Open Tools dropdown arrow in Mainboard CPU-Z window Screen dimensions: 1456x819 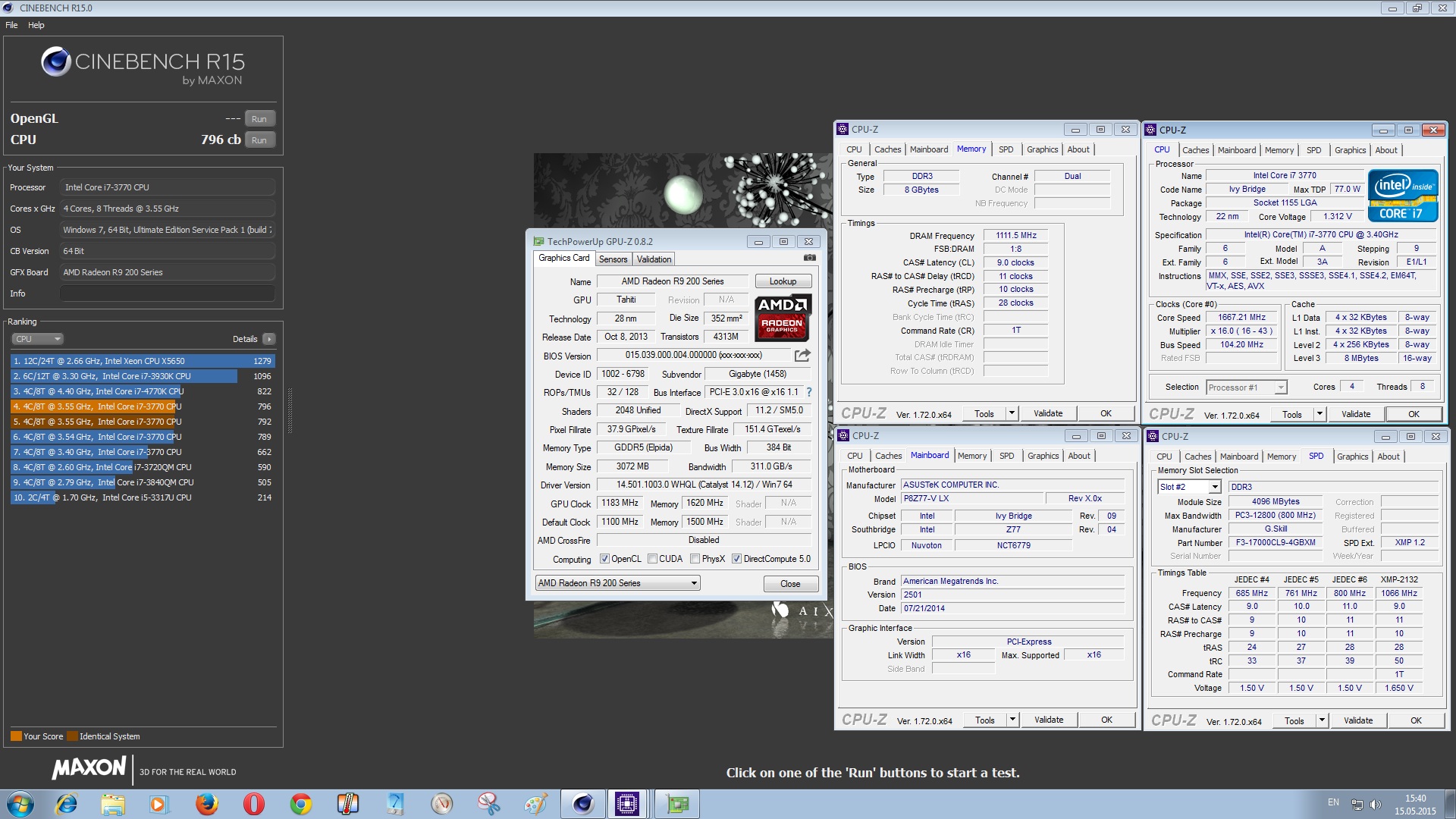(x=1012, y=720)
